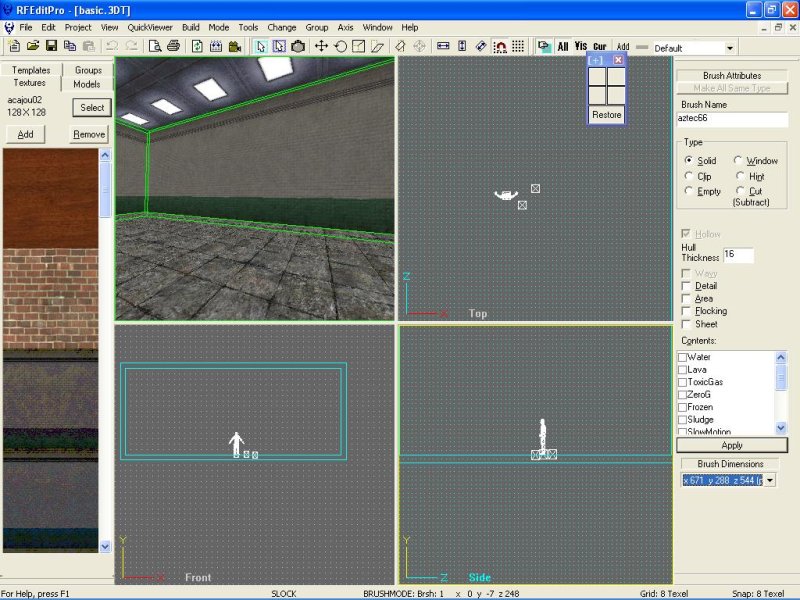The width and height of the screenshot is (800, 600).
Task: Click the Contents list scrollbar down arrow
Action: tap(781, 427)
